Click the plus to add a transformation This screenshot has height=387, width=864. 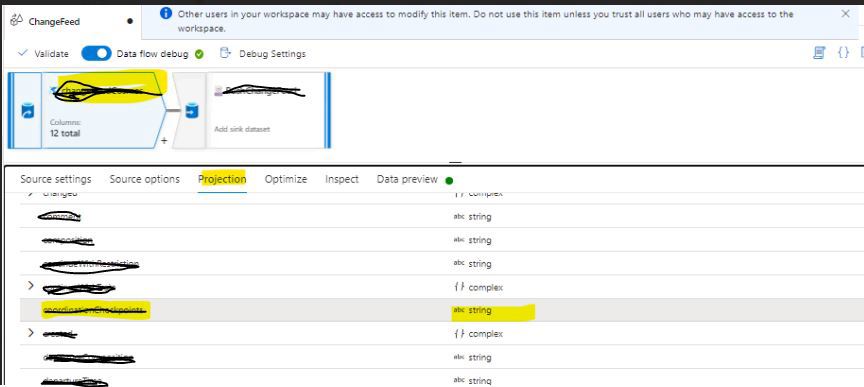164,141
